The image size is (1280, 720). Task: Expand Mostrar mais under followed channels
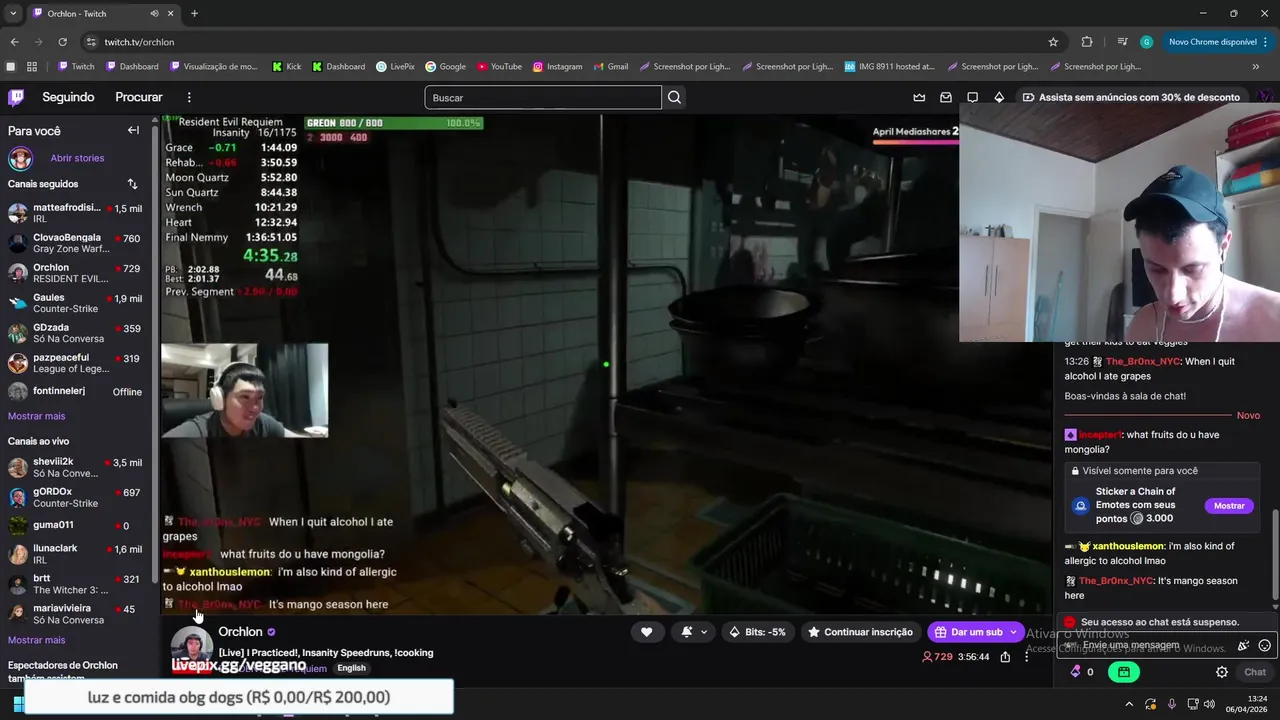pos(36,416)
